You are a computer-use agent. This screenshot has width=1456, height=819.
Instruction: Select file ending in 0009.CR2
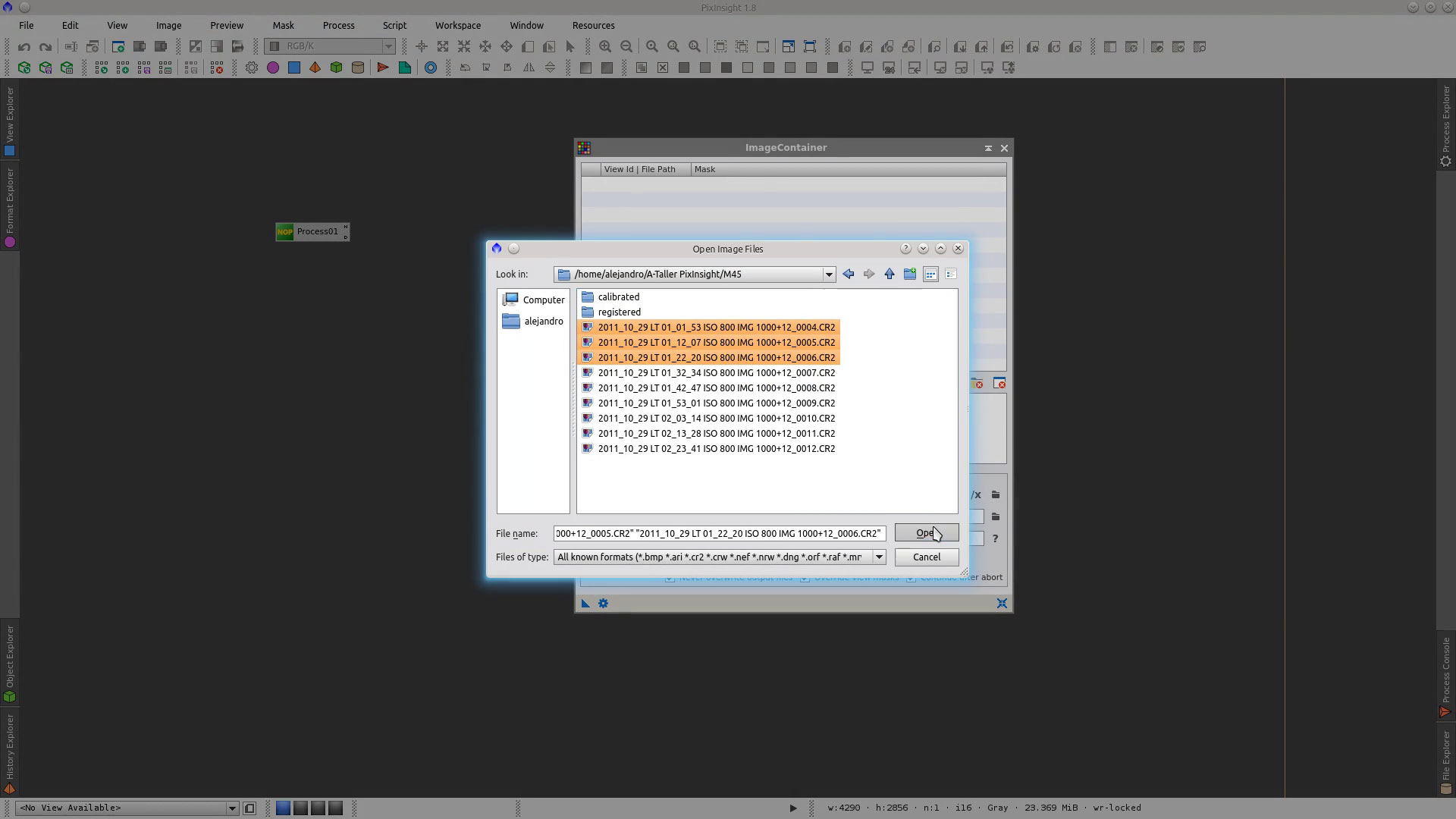[x=709, y=403]
